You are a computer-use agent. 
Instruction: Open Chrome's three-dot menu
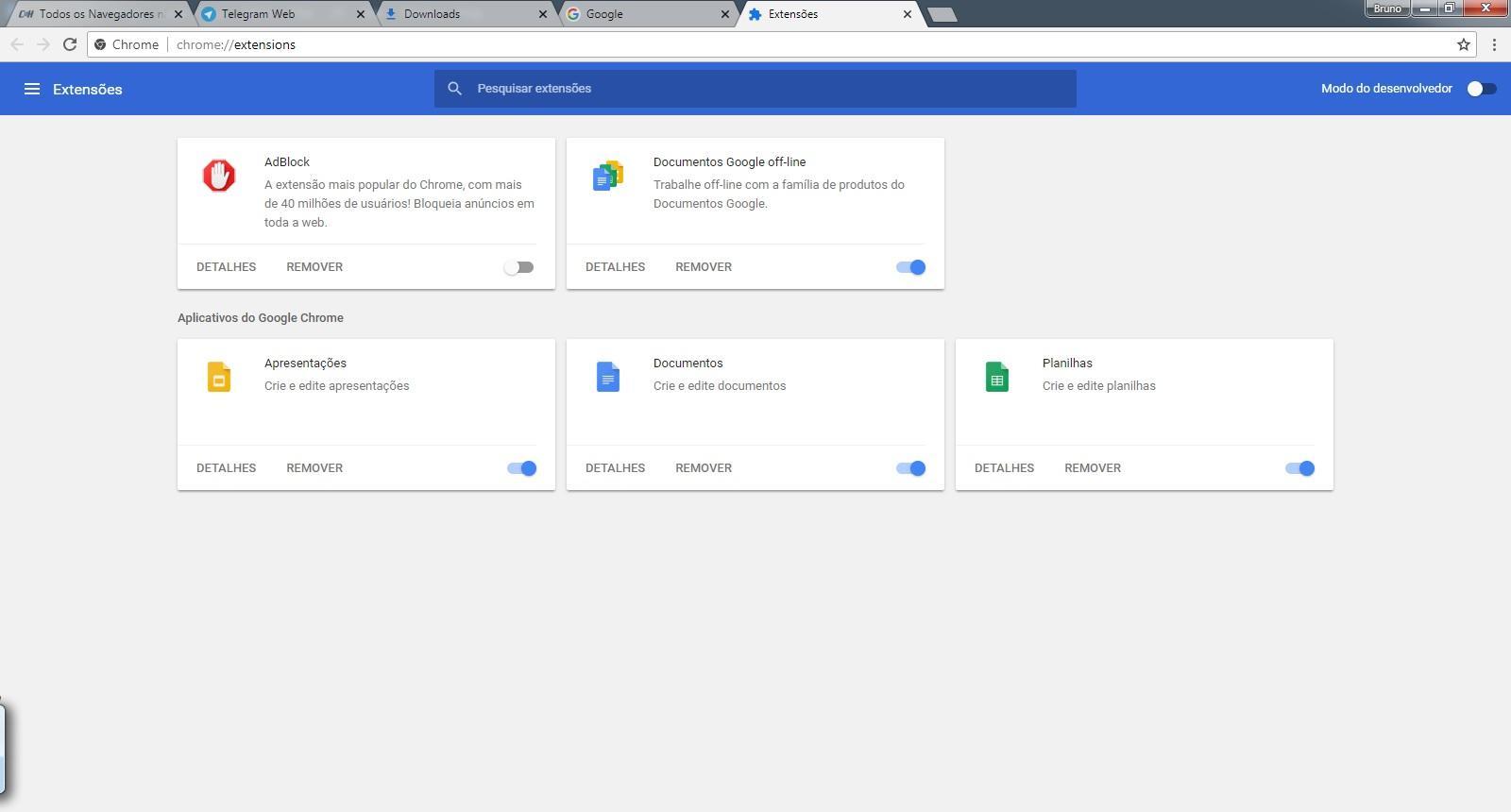[1494, 44]
